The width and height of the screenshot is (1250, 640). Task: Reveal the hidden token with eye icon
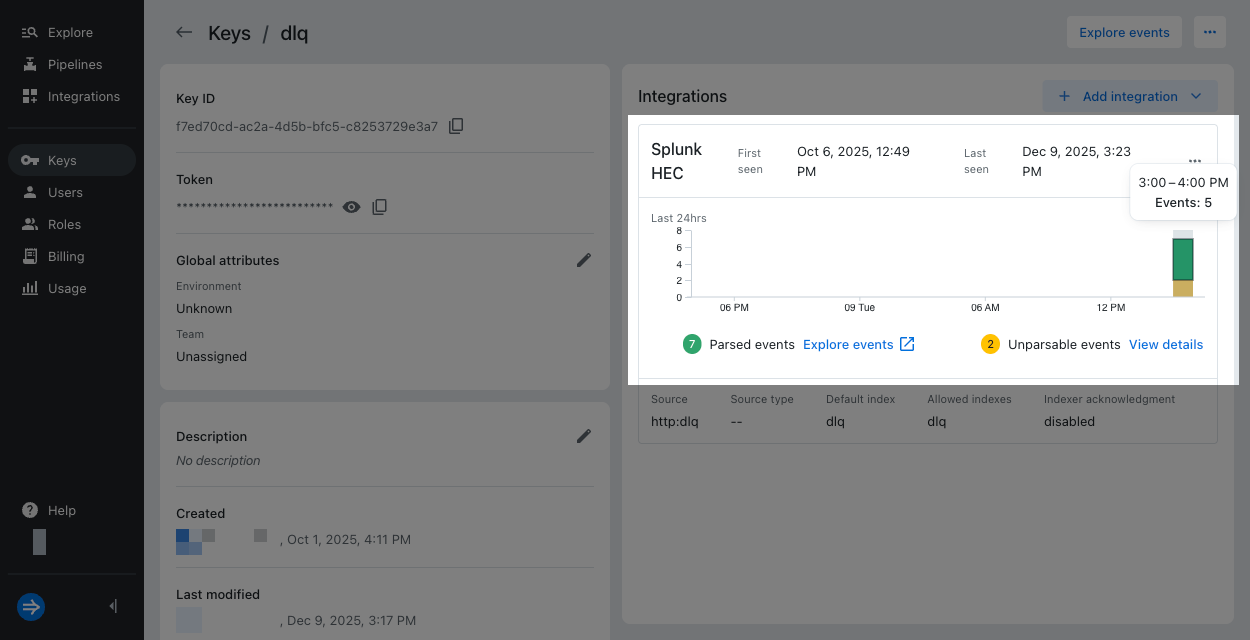pos(351,207)
